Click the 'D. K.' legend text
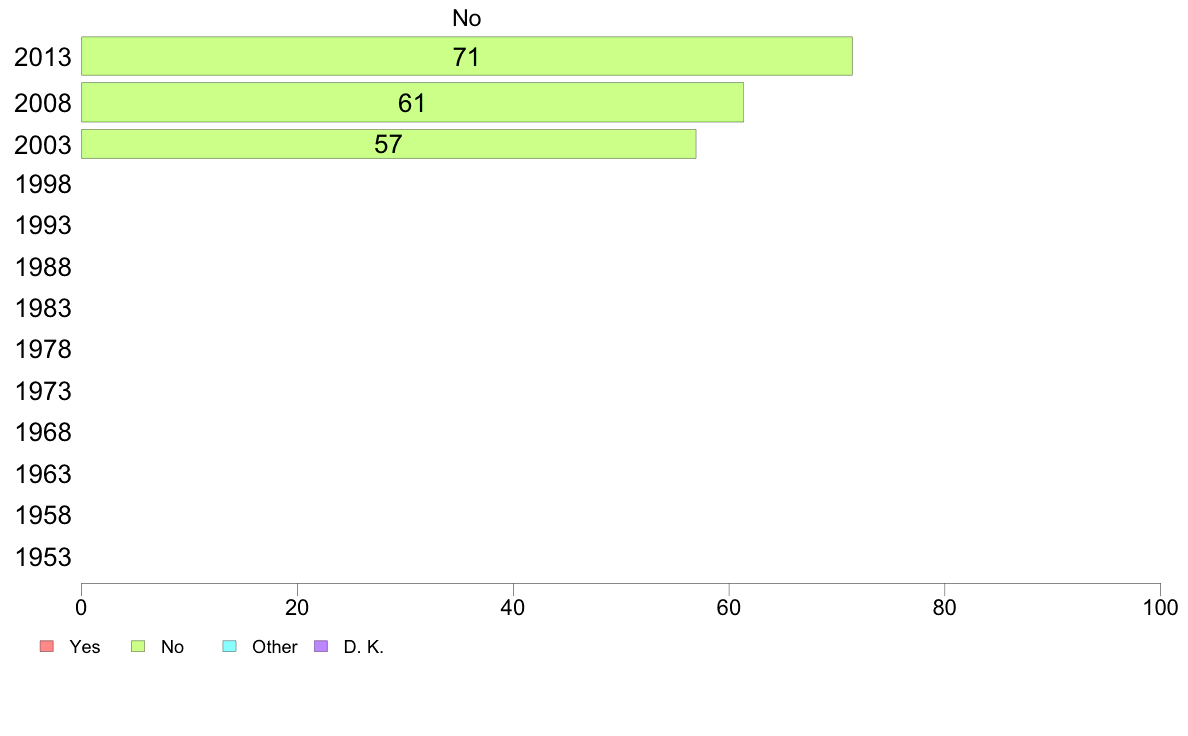Viewport: 1188px width, 736px height. point(364,647)
